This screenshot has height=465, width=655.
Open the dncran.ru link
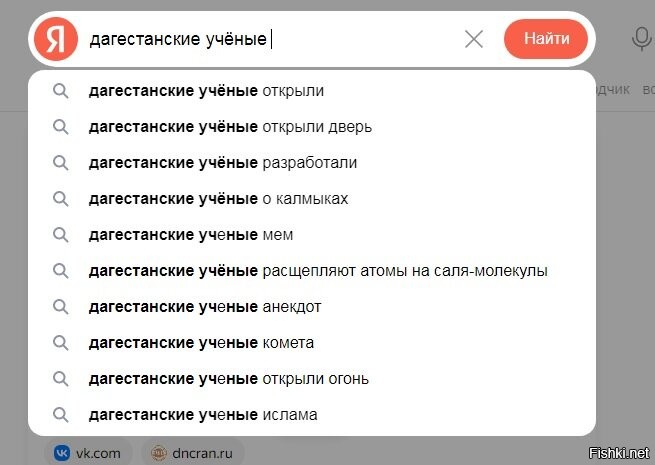(x=204, y=453)
